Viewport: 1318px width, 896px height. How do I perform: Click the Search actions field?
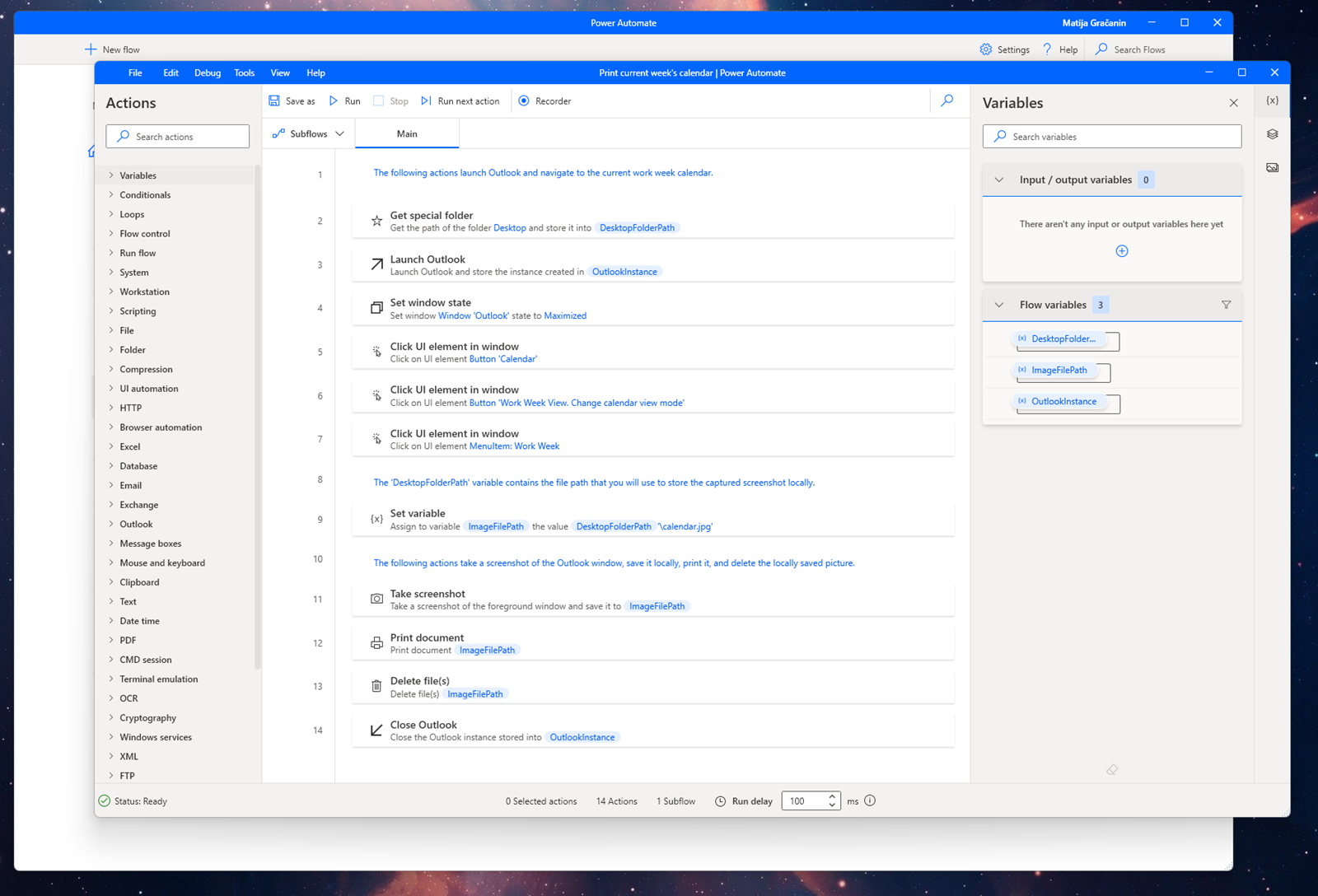178,137
